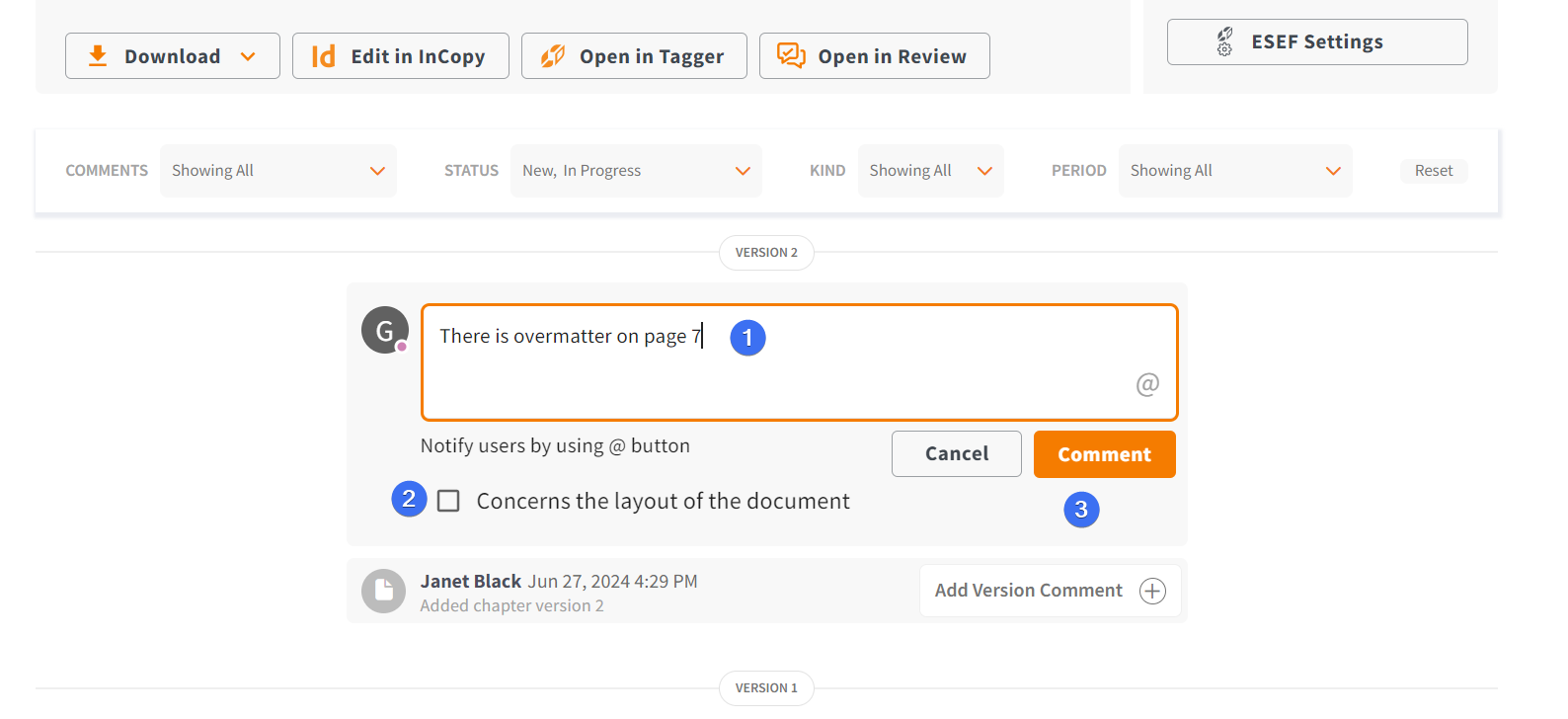Click the Open in Tagger button
The width and height of the screenshot is (1568, 719).
(x=634, y=56)
